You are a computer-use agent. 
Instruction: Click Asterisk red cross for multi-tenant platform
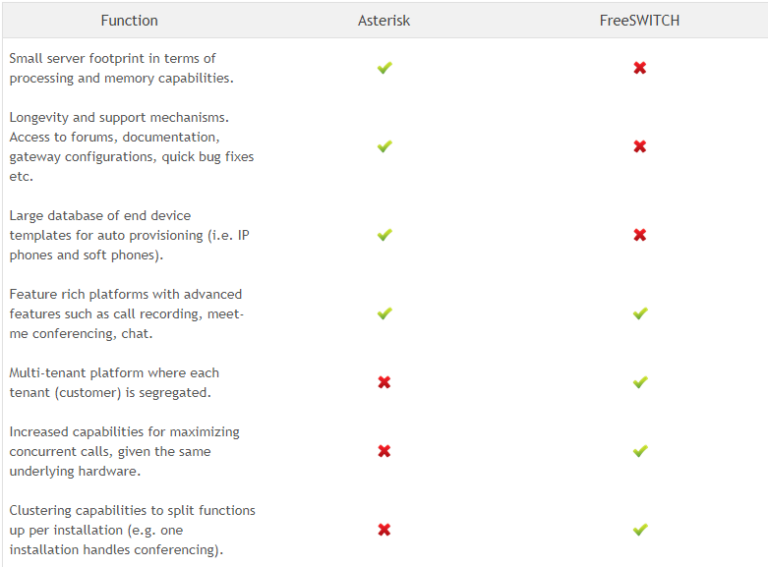pos(384,382)
